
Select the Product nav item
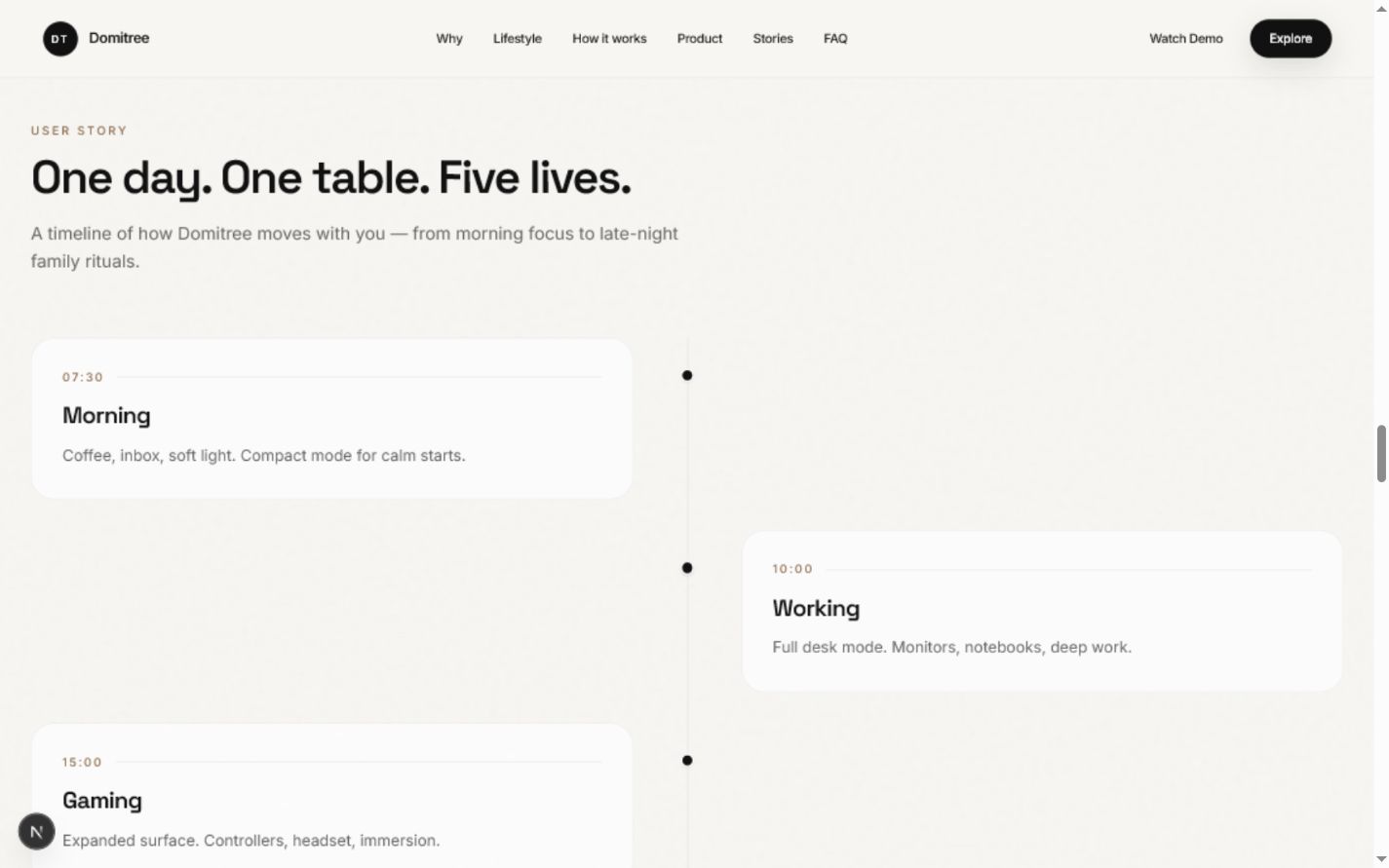pos(700,39)
